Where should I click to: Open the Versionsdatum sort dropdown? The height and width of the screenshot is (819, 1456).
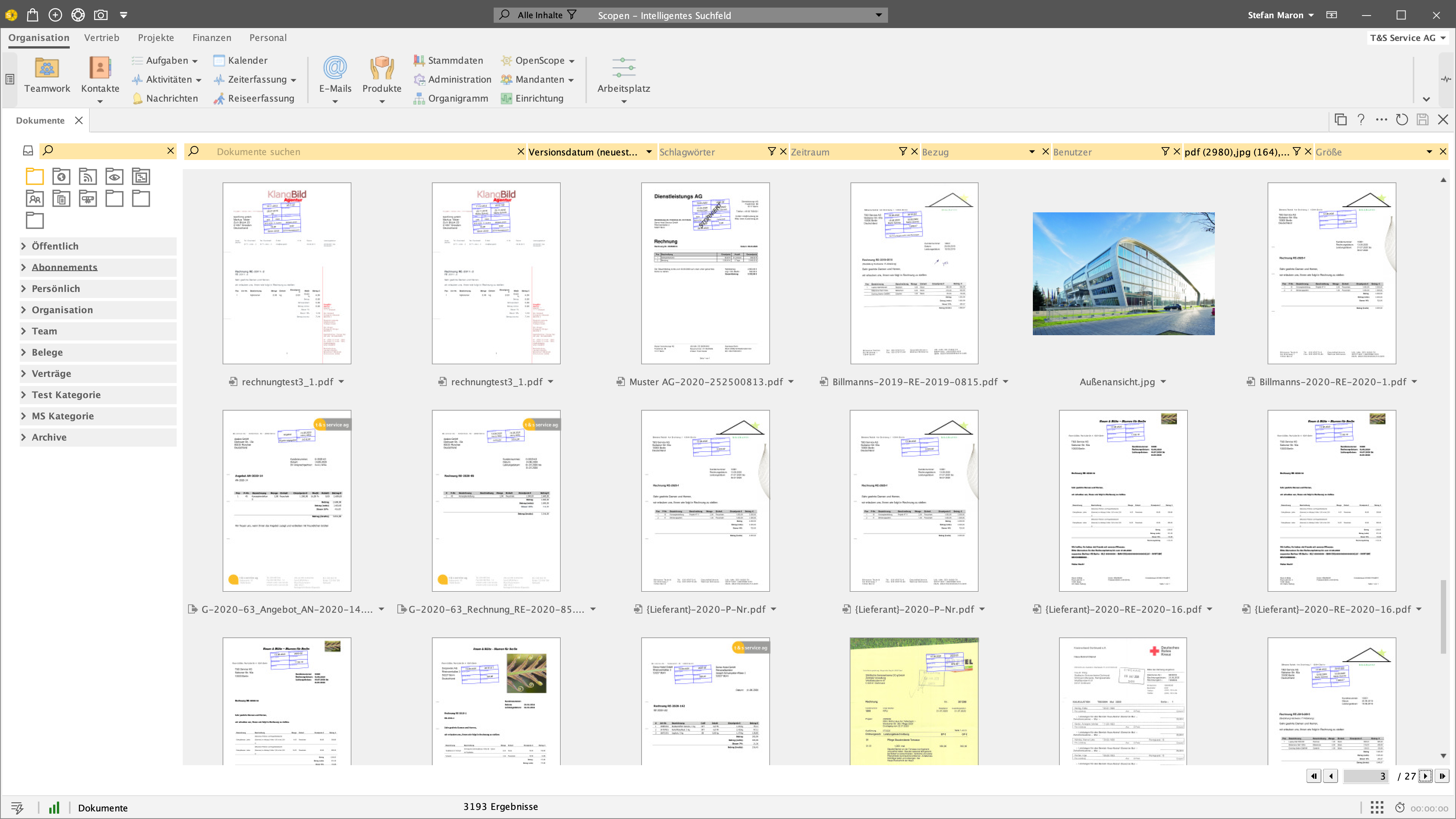point(649,152)
